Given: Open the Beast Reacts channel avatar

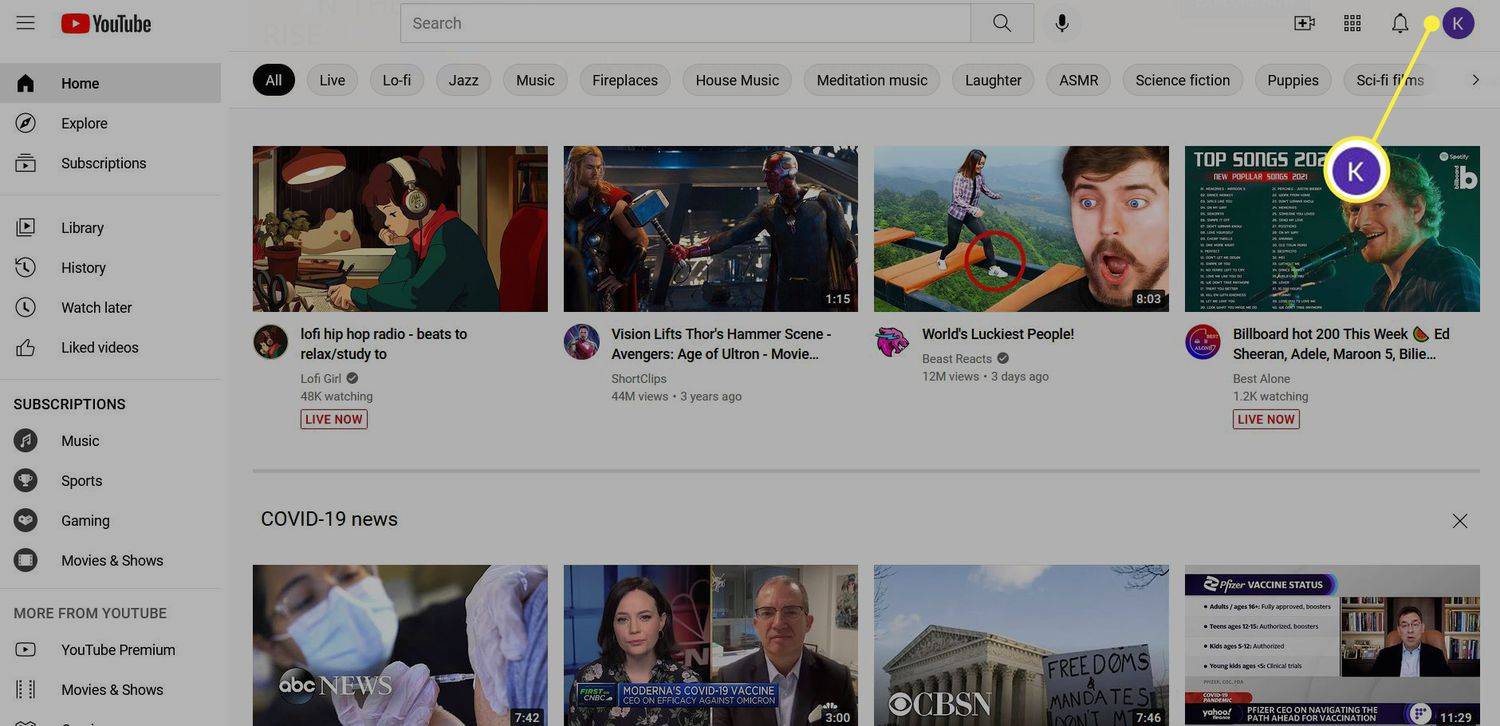Looking at the screenshot, I should coord(892,342).
